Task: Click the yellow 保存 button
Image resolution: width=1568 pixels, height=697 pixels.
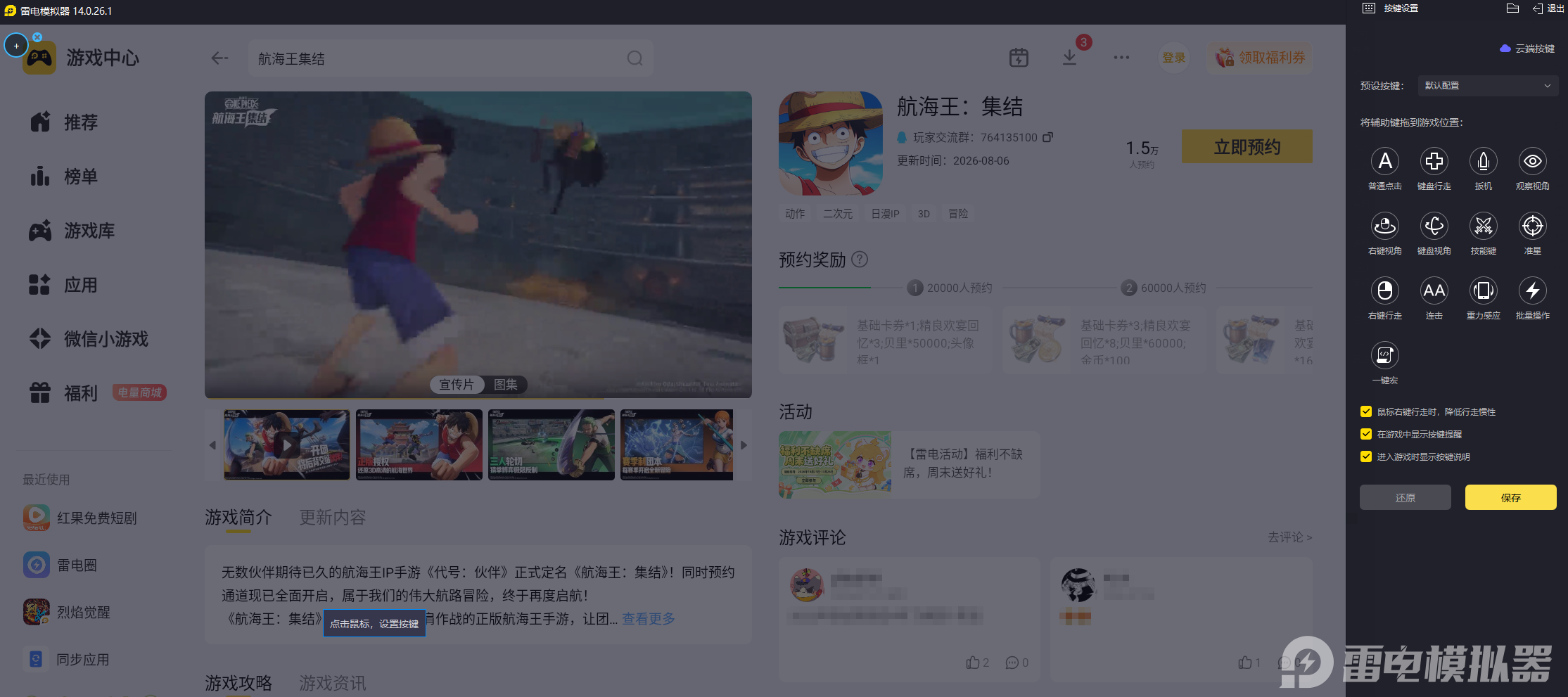Action: coord(1510,497)
